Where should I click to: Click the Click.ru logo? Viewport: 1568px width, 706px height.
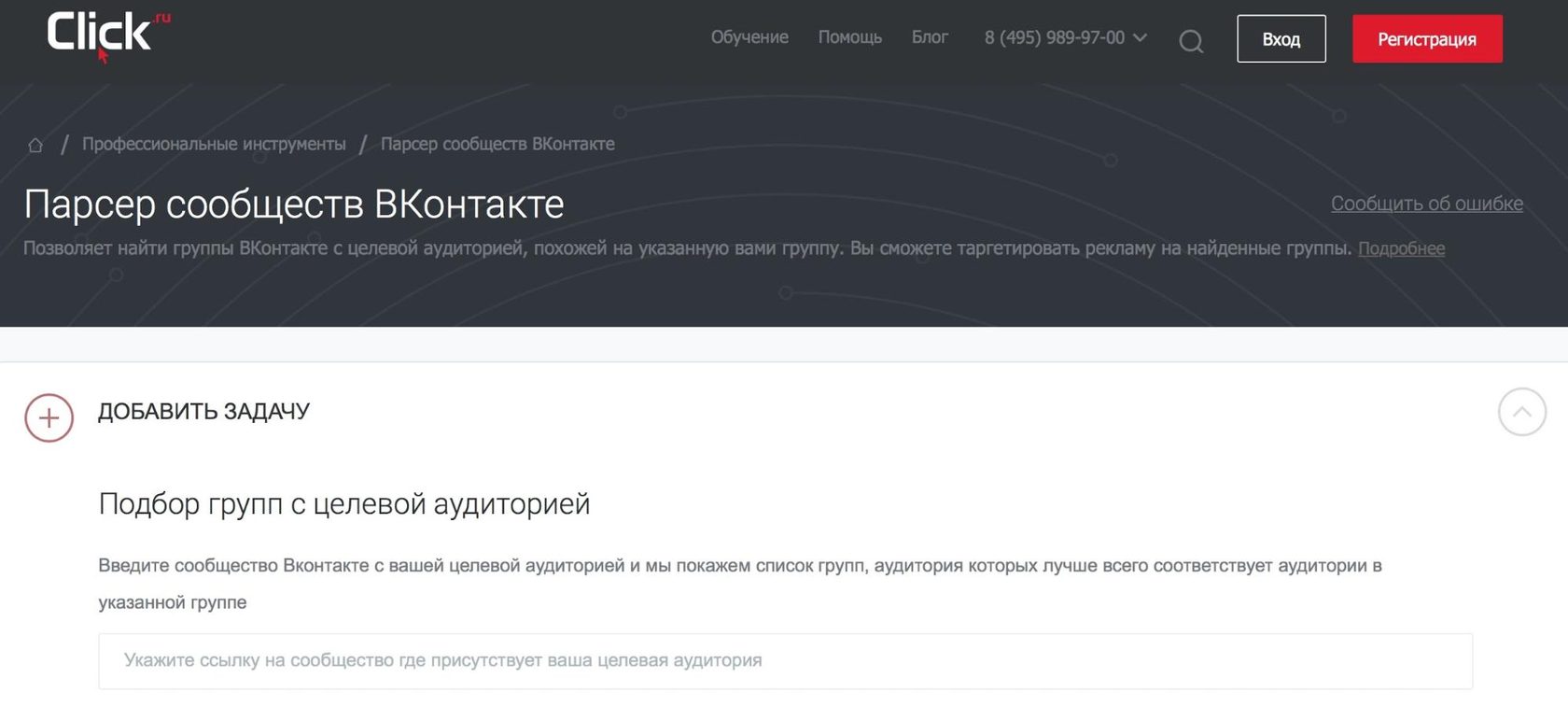point(108,35)
